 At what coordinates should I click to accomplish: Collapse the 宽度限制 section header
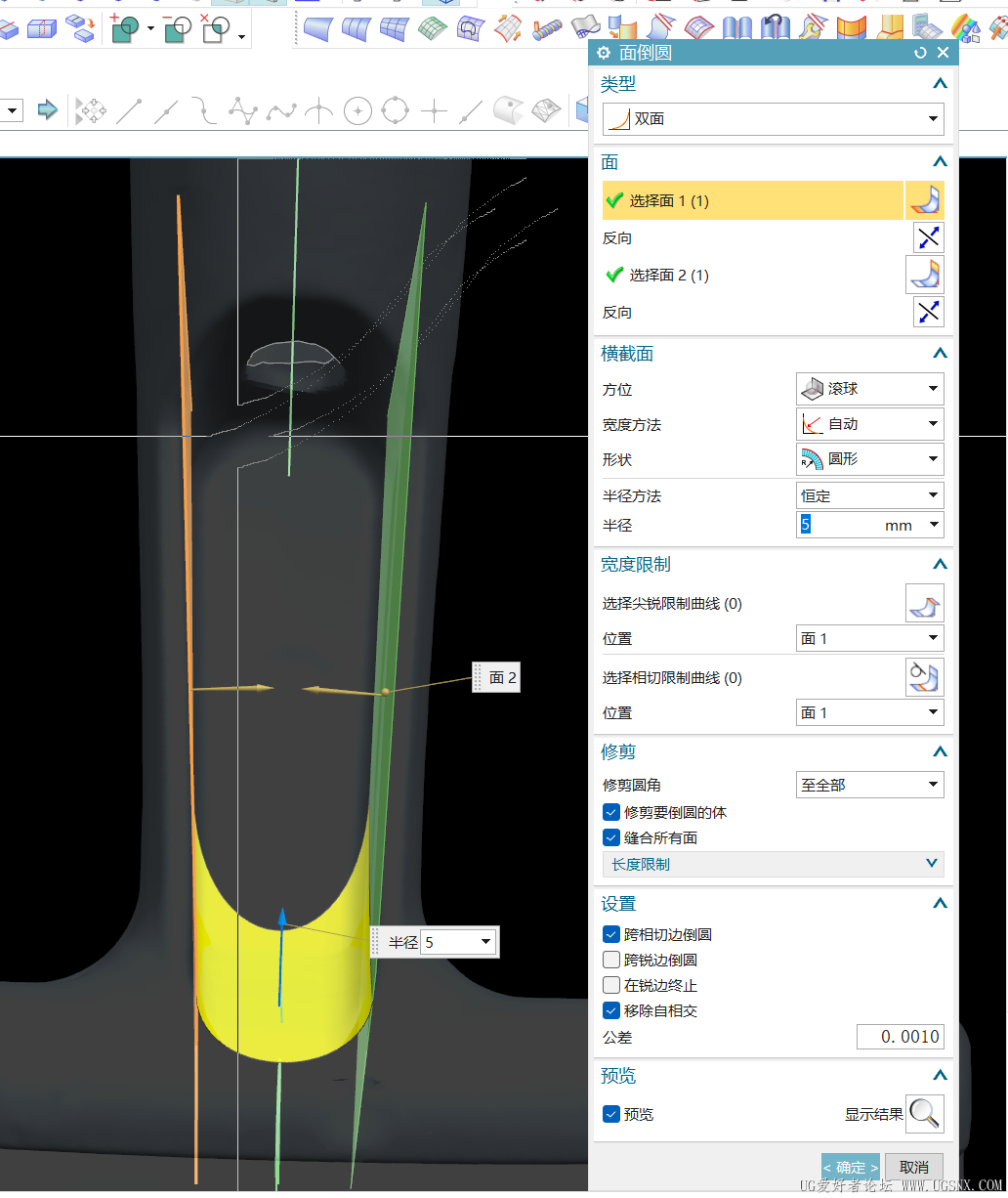point(940,565)
